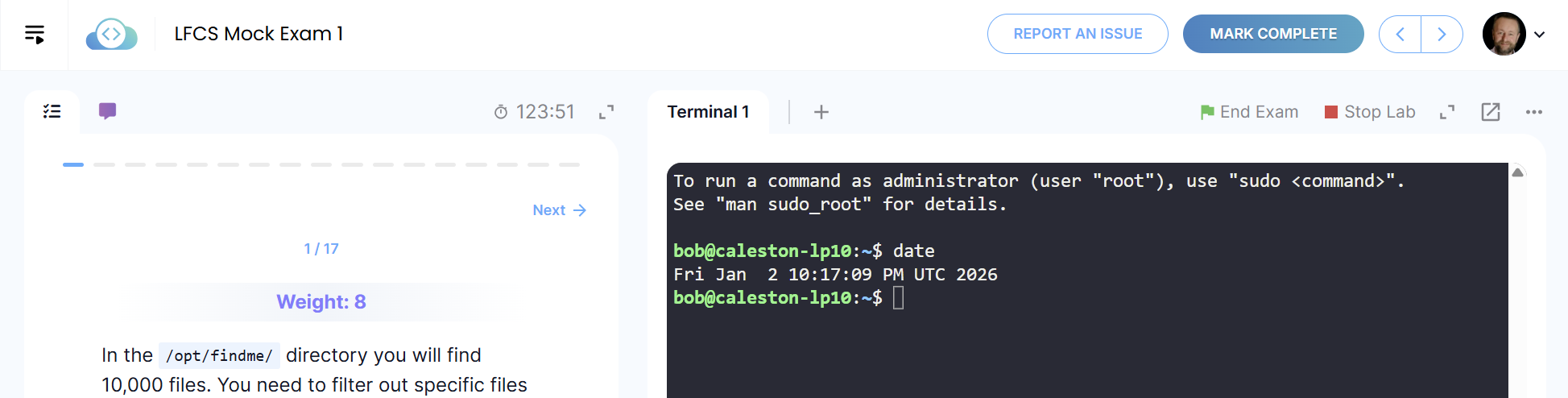Screen dimensions: 1568x398
Task: Open the task list panel icon
Action: click(x=52, y=111)
